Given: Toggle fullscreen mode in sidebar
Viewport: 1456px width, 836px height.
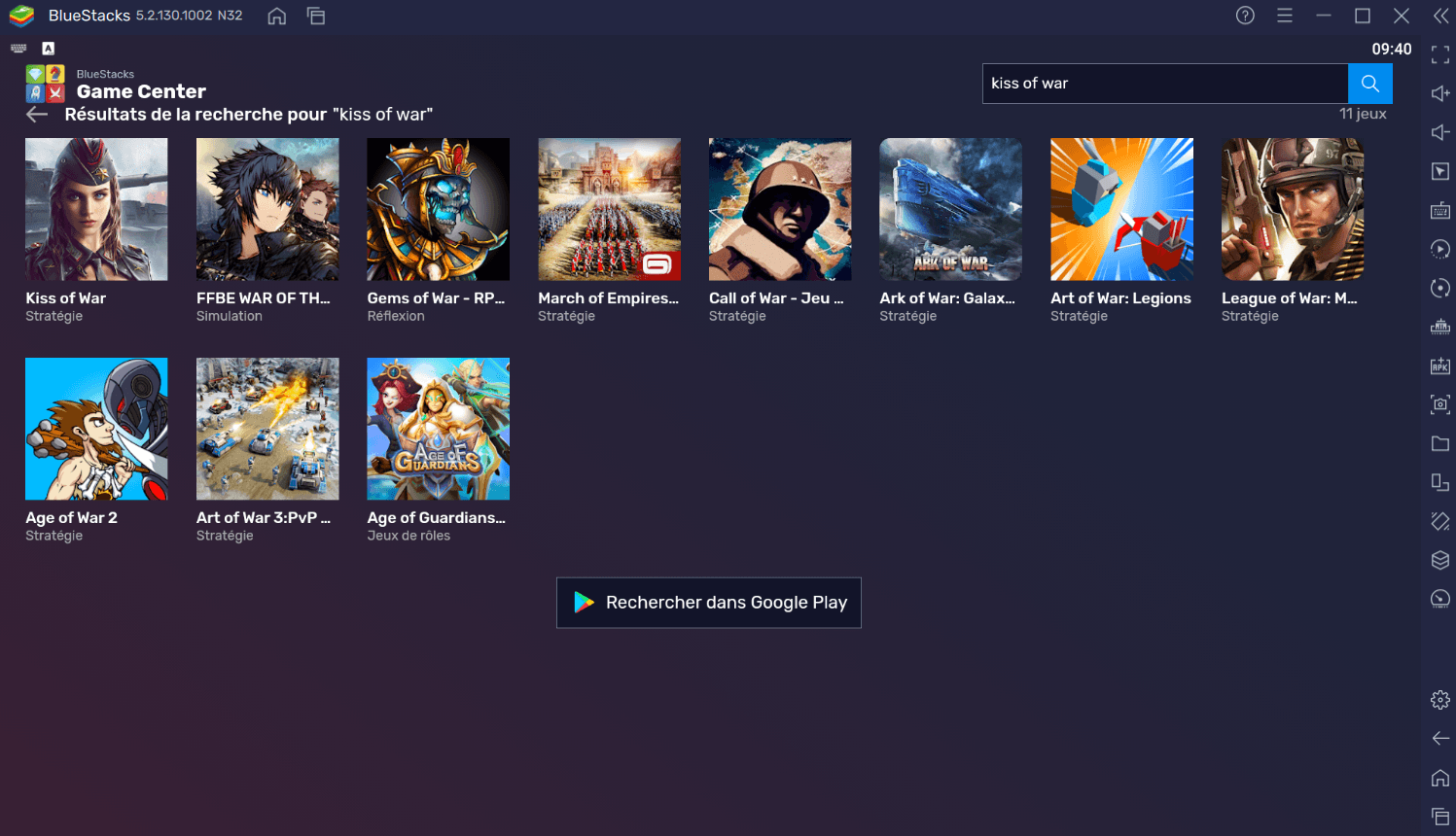Looking at the screenshot, I should pyautogui.click(x=1440, y=54).
